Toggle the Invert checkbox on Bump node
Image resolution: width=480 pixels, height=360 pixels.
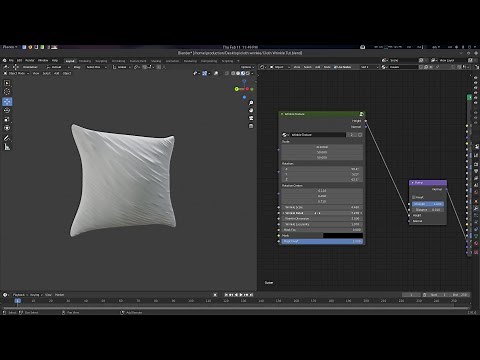[x=414, y=197]
